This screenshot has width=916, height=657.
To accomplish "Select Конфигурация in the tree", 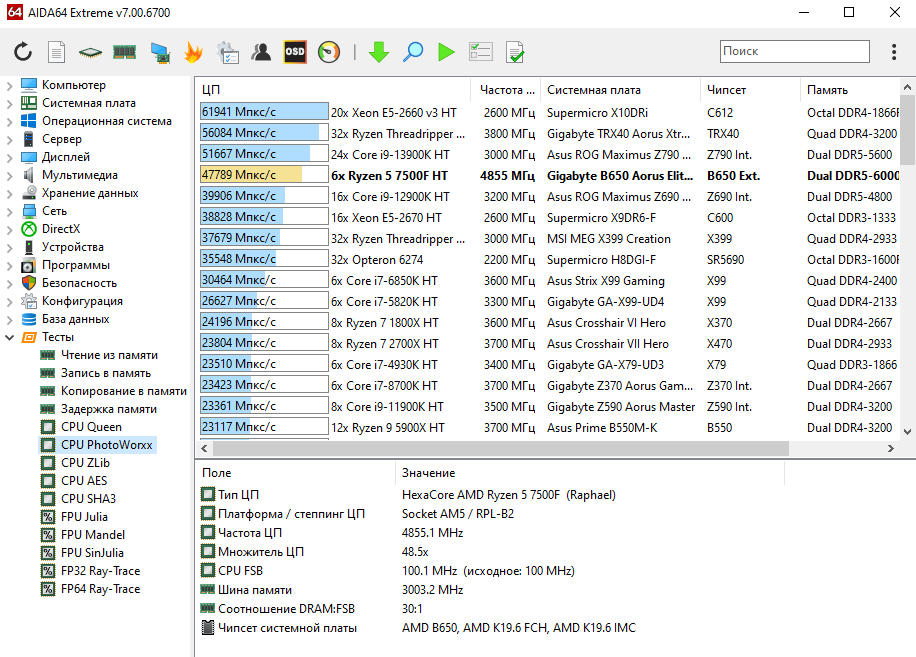I will point(82,301).
